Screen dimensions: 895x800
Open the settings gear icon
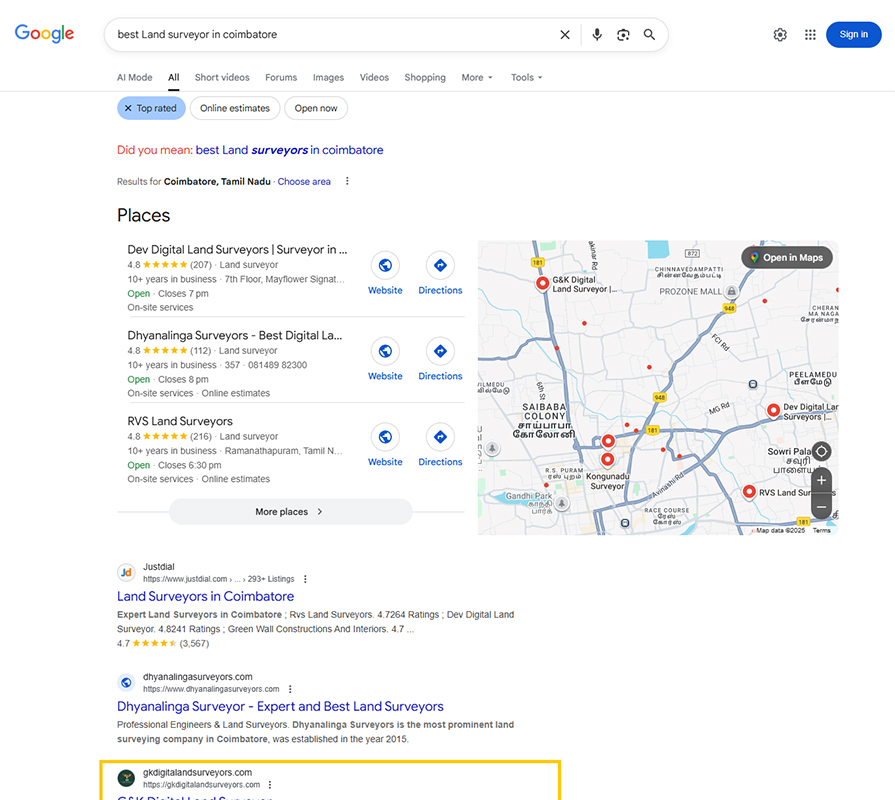click(780, 35)
